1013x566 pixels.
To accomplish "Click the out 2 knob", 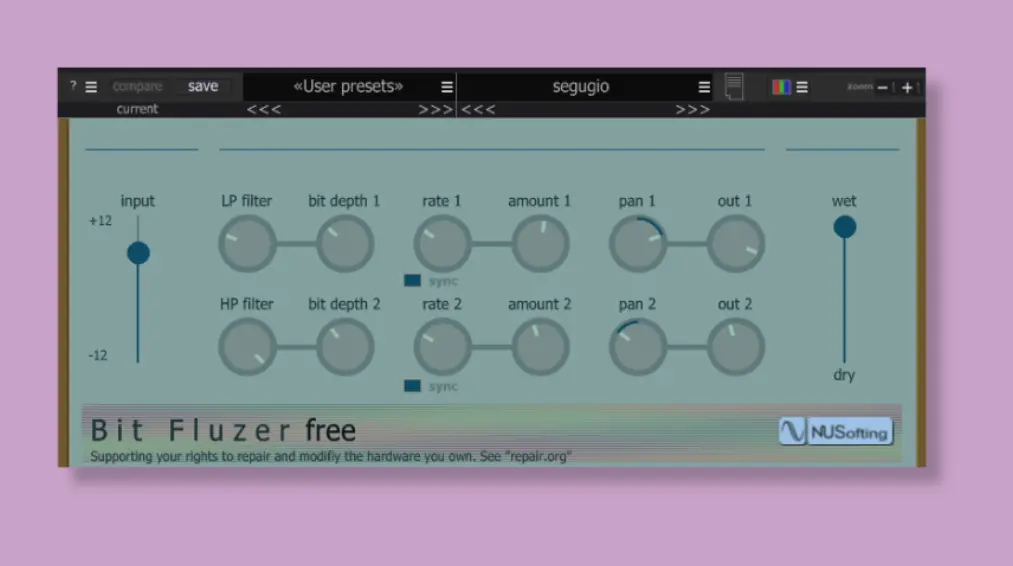I will coord(736,347).
